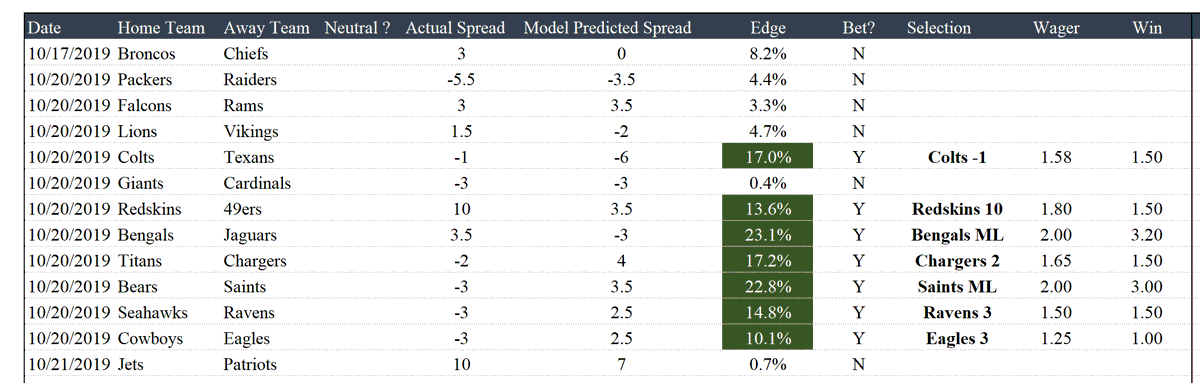Select the Model Predicted Spread column header

tap(607, 28)
